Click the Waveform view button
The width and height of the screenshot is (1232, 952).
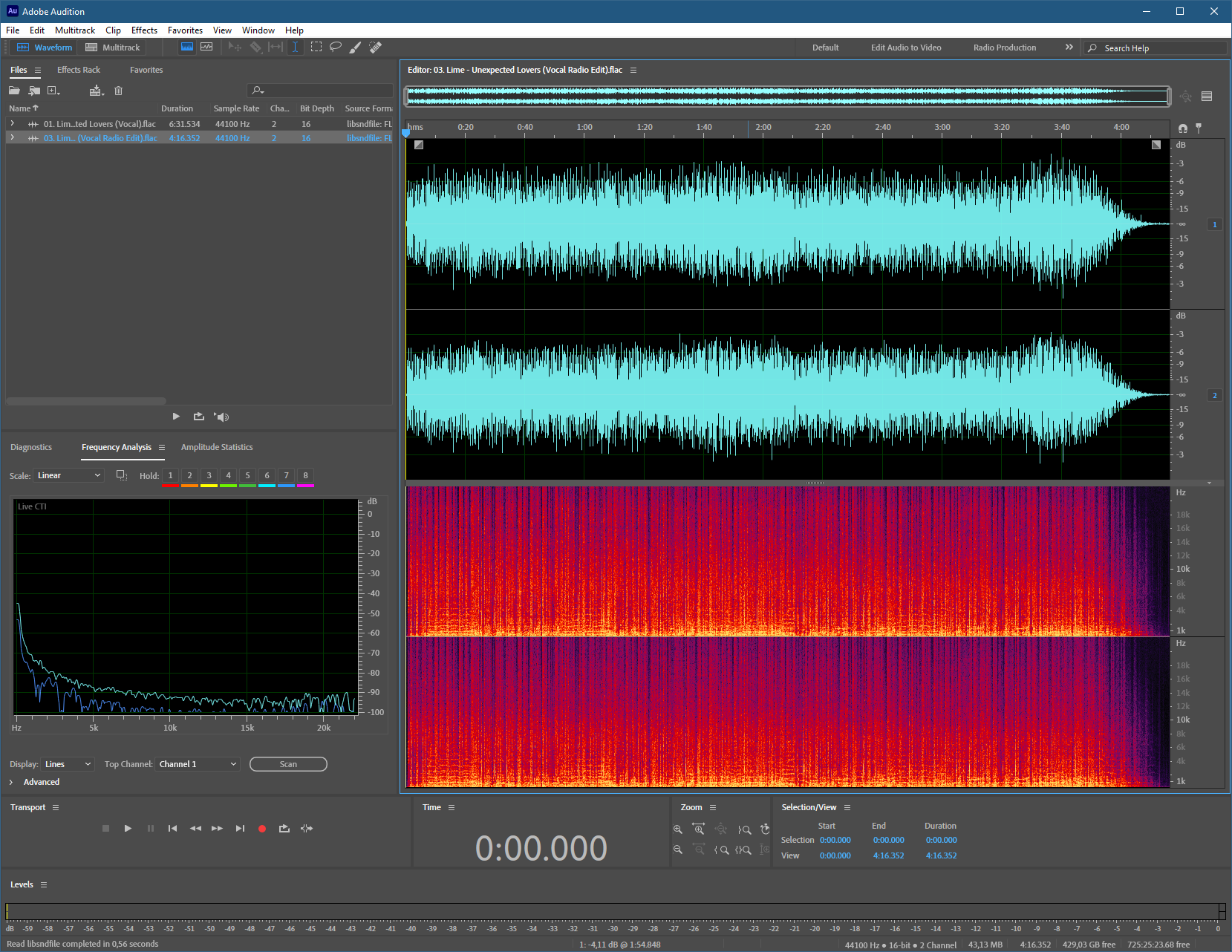click(x=45, y=47)
